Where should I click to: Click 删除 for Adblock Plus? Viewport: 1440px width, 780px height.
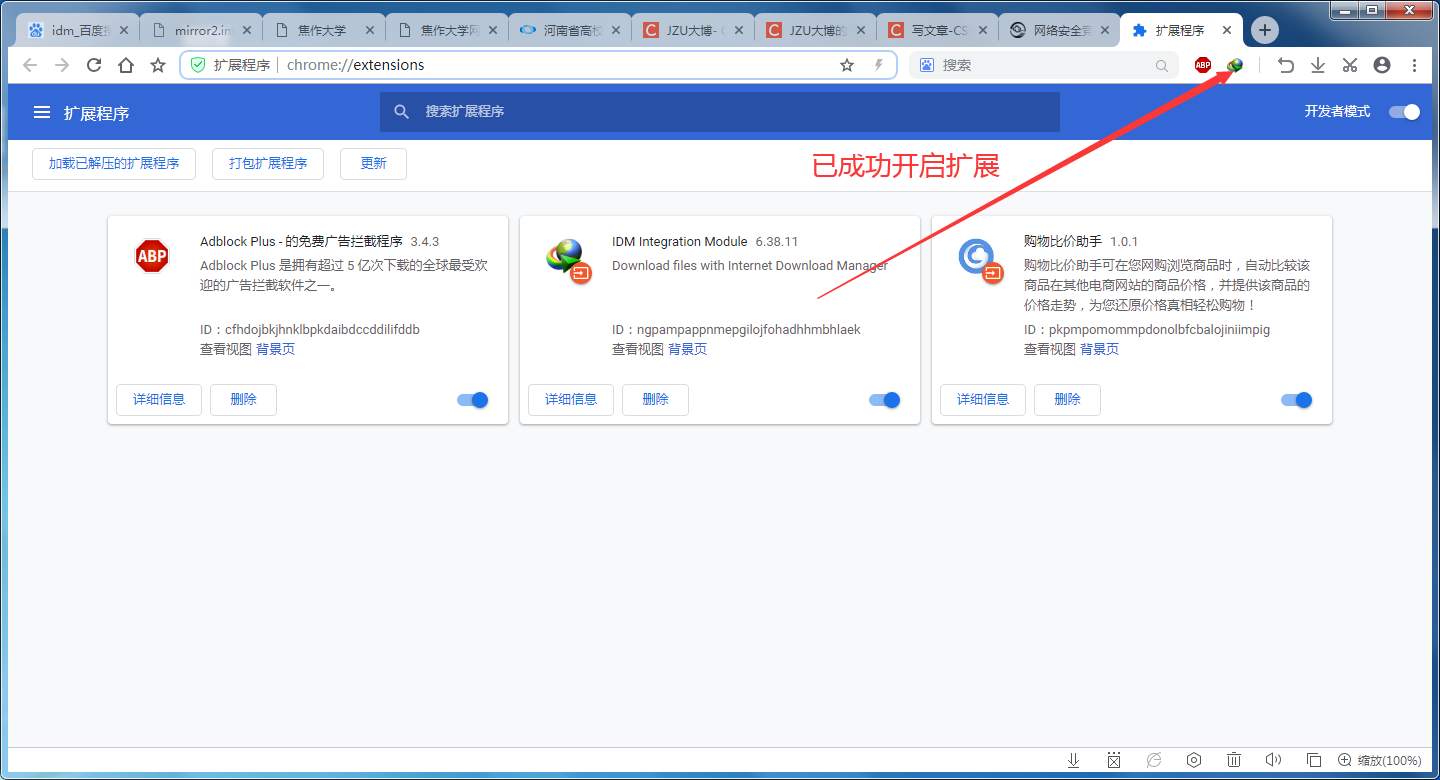click(243, 399)
